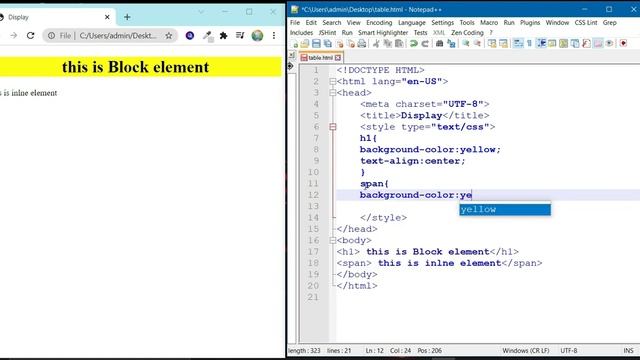The image size is (640, 360).
Task: Click the yellow 'this is Block element' heading
Action: [135, 67]
